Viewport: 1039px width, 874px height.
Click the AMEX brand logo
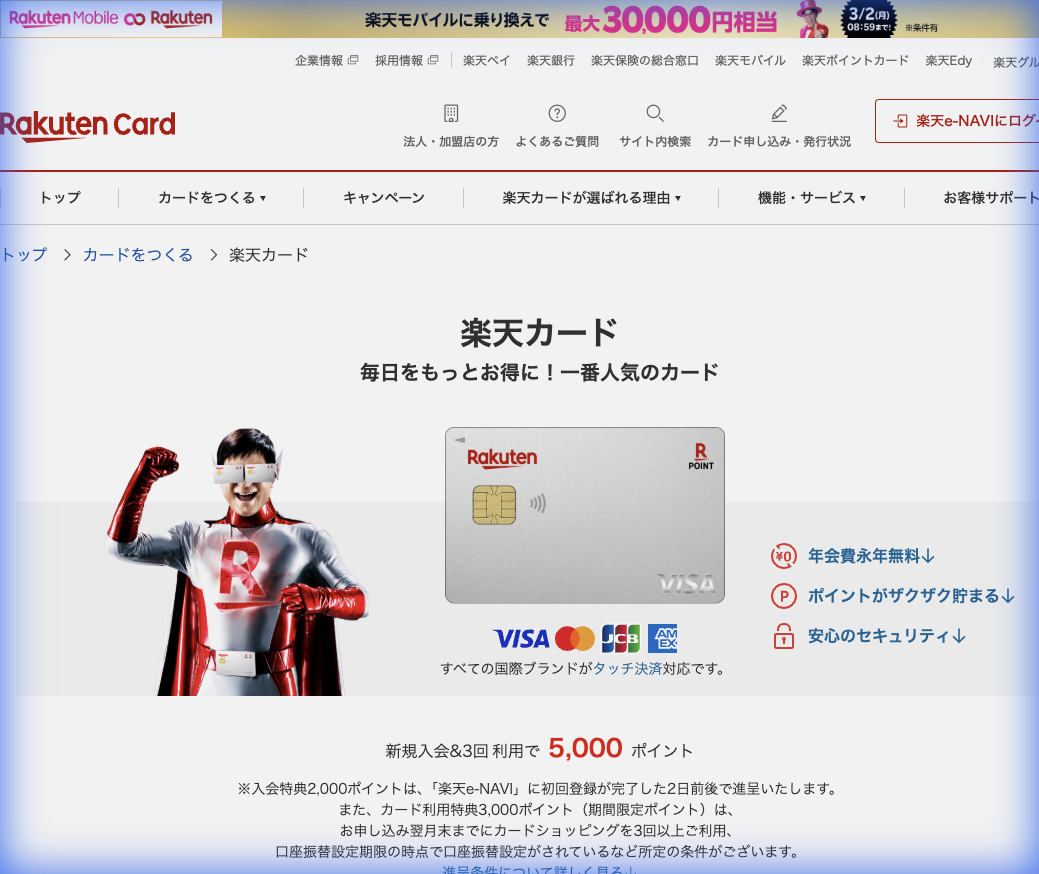coord(662,639)
